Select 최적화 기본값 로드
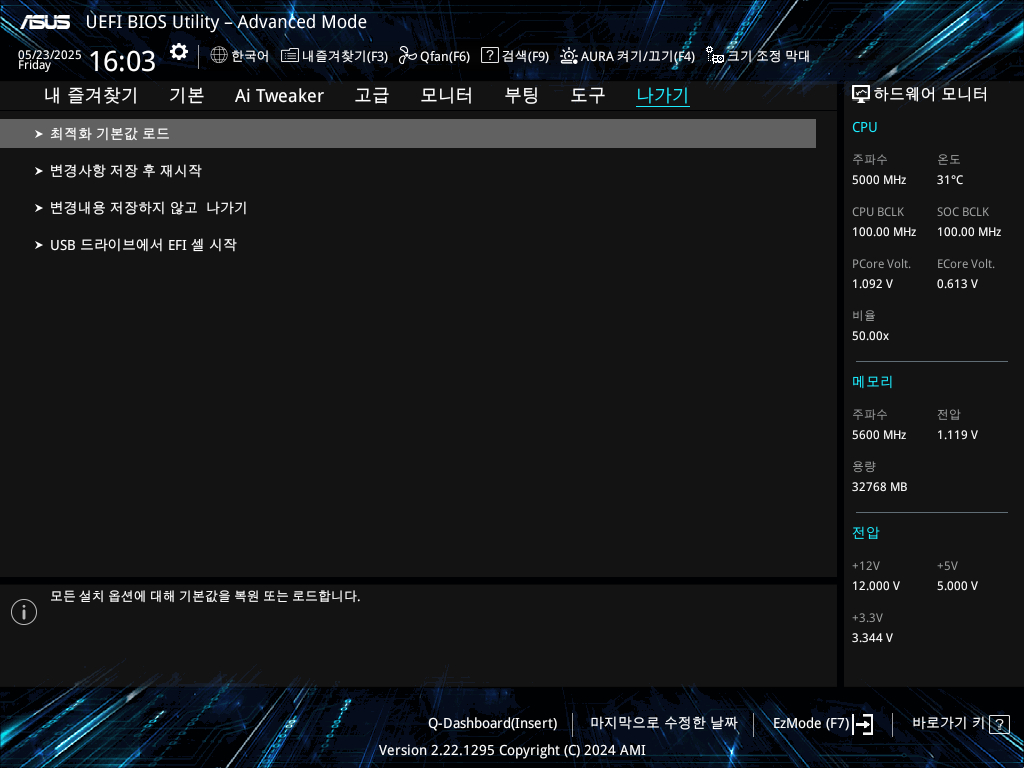The width and height of the screenshot is (1024, 768). 408,133
